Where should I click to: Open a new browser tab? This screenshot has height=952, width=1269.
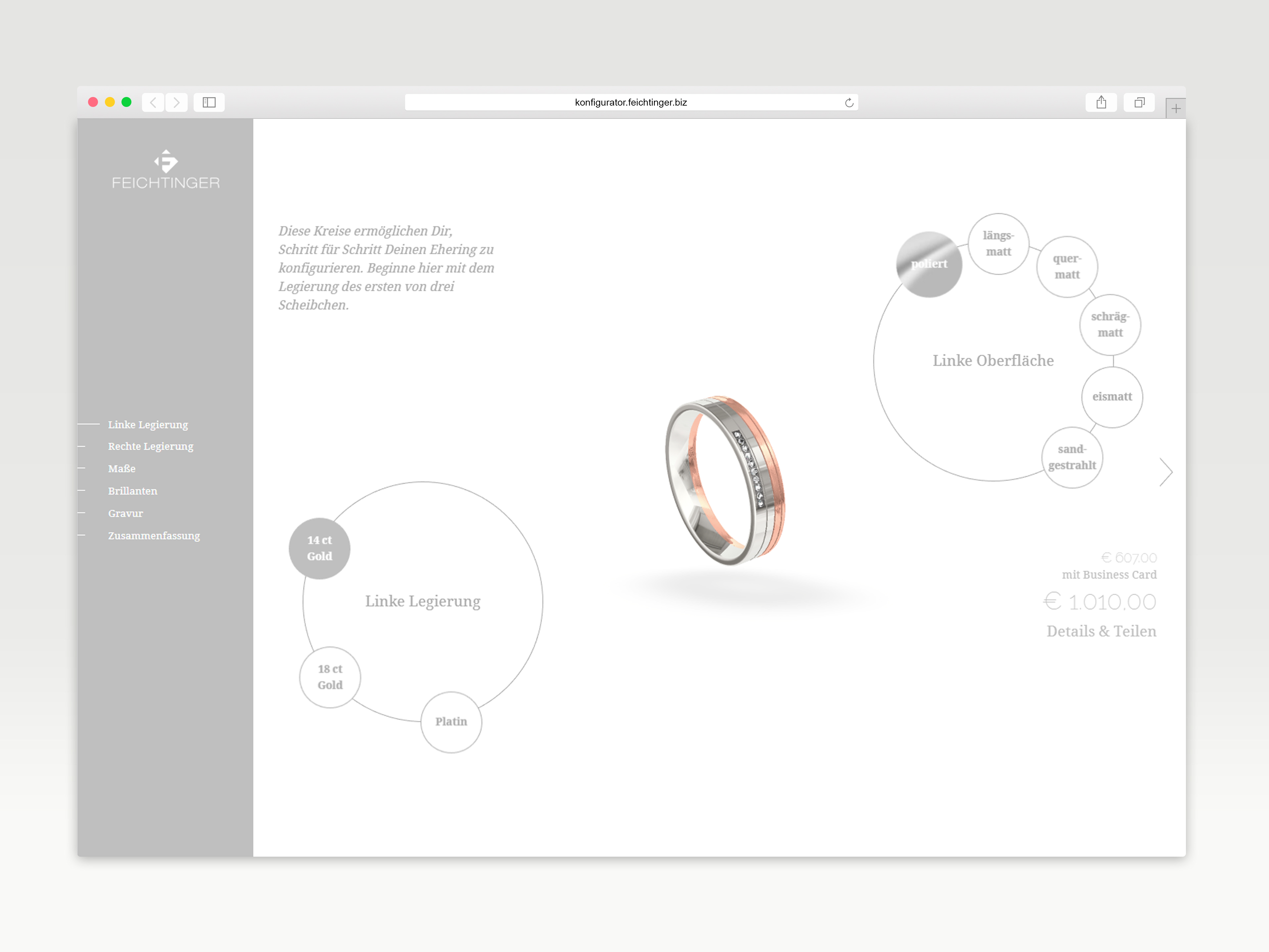coord(1175,109)
